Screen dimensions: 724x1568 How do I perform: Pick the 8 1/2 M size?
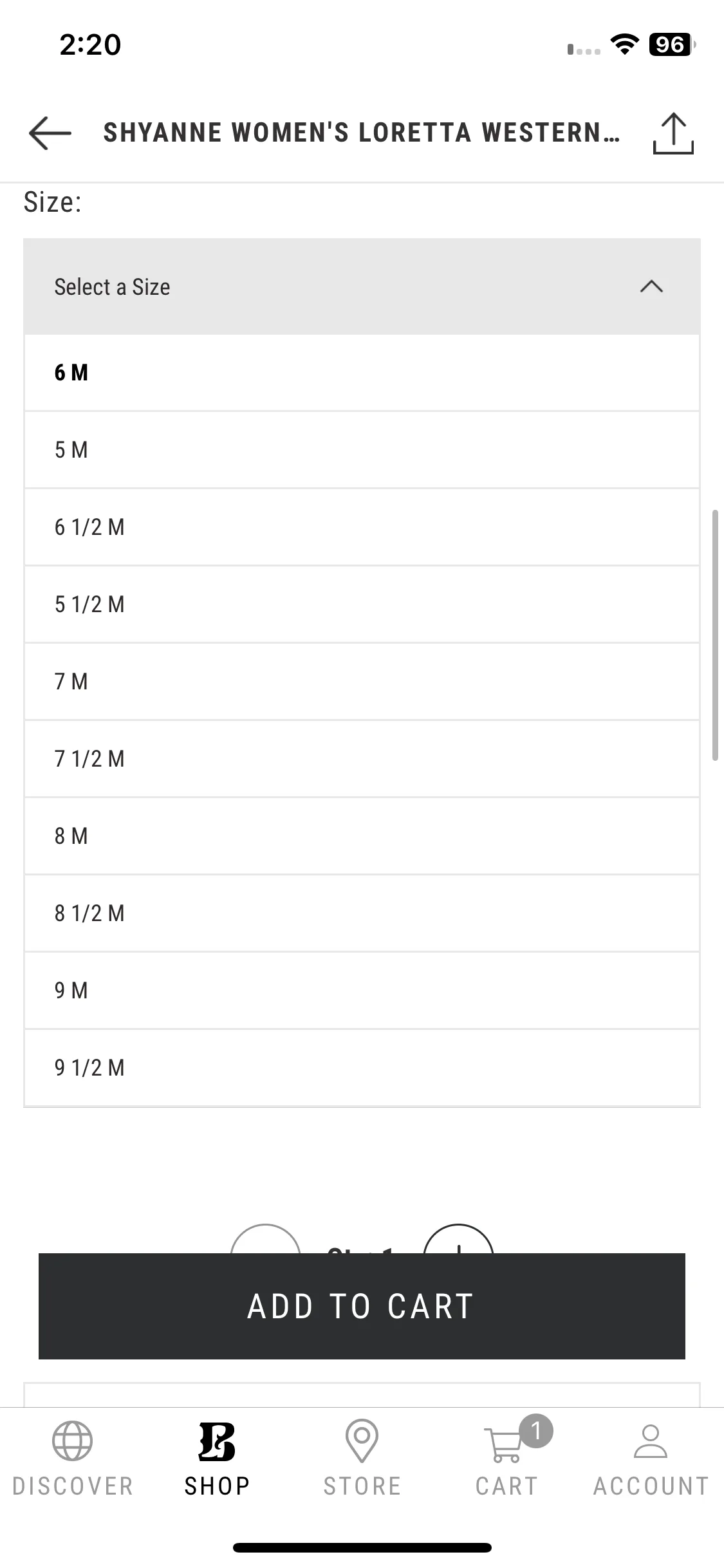362,913
